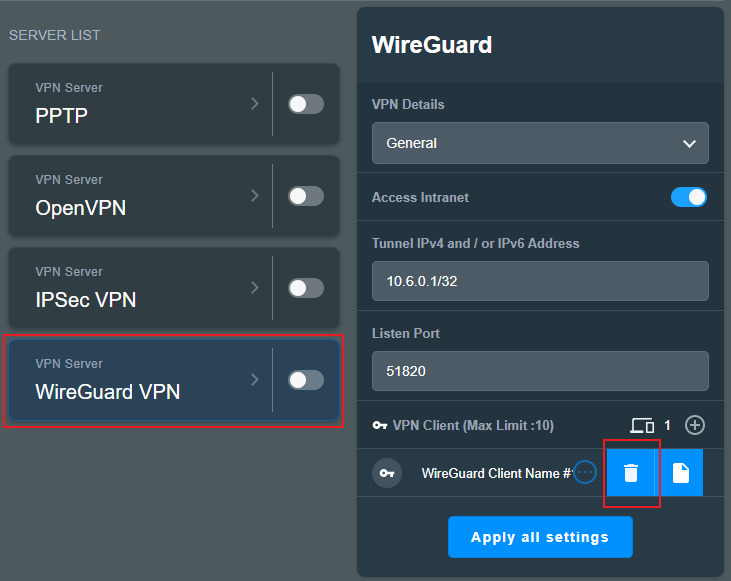Expand PPTP server details via chevron
This screenshot has height=581, width=731.
coord(255,104)
